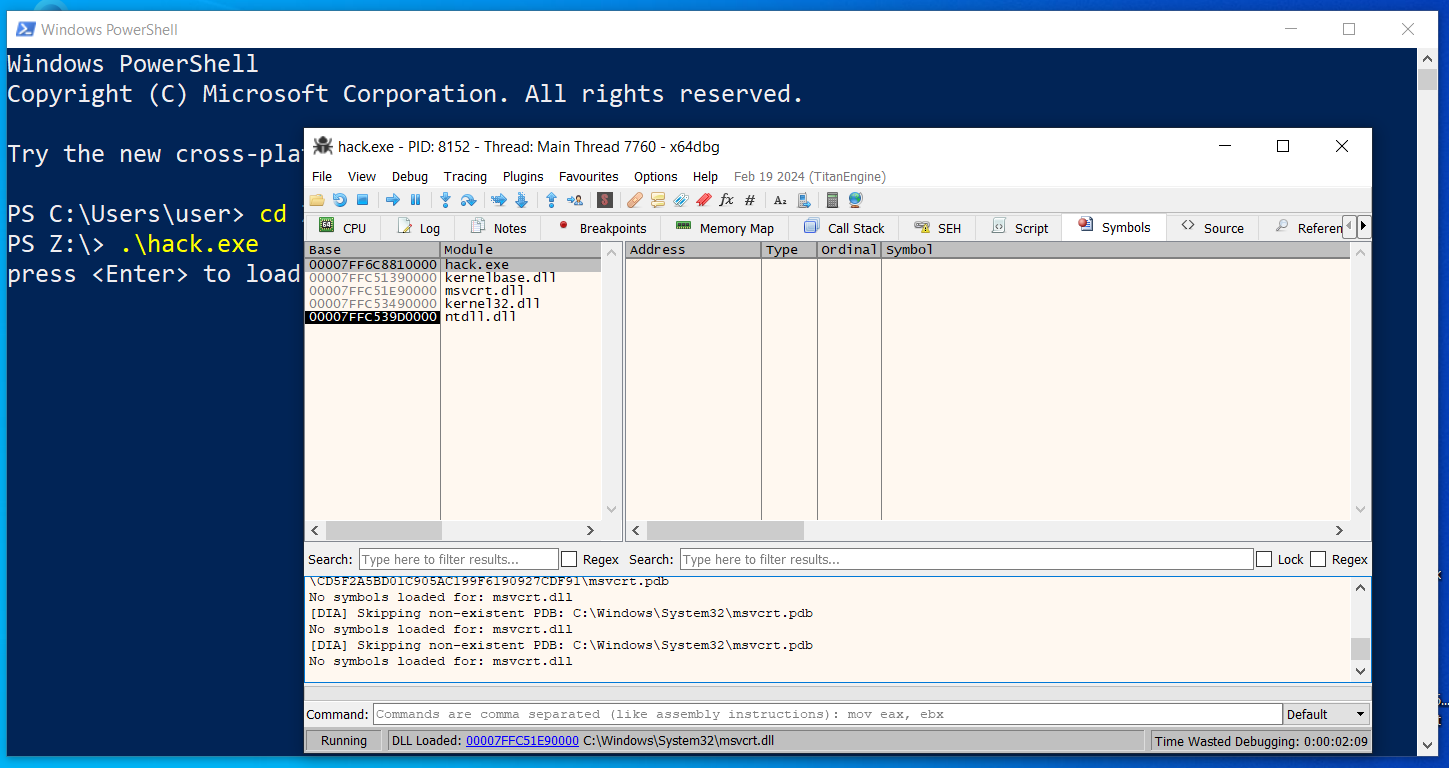This screenshot has height=768, width=1449.
Task: Open the Strings search Az icon
Action: (x=780, y=200)
